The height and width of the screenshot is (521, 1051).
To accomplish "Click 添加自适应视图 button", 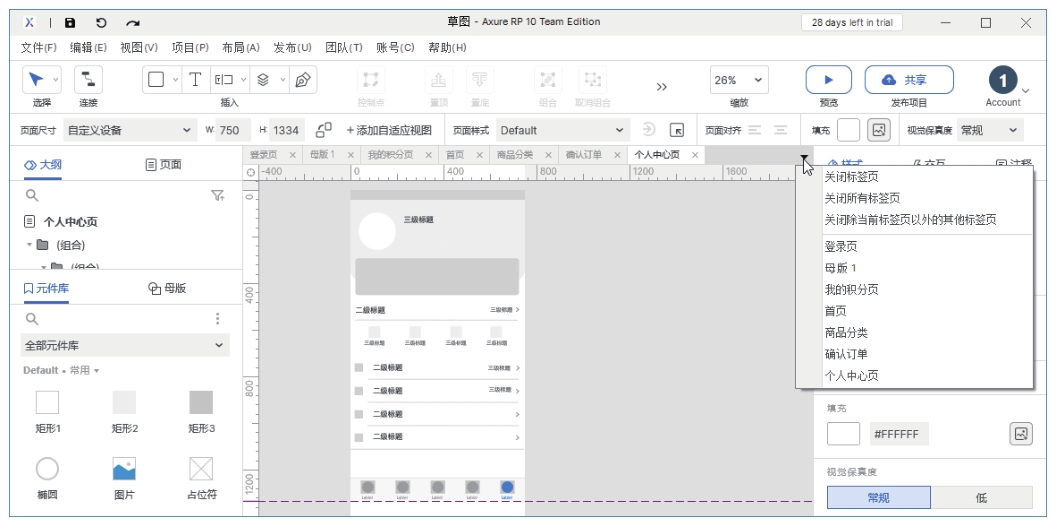I will coord(388,130).
